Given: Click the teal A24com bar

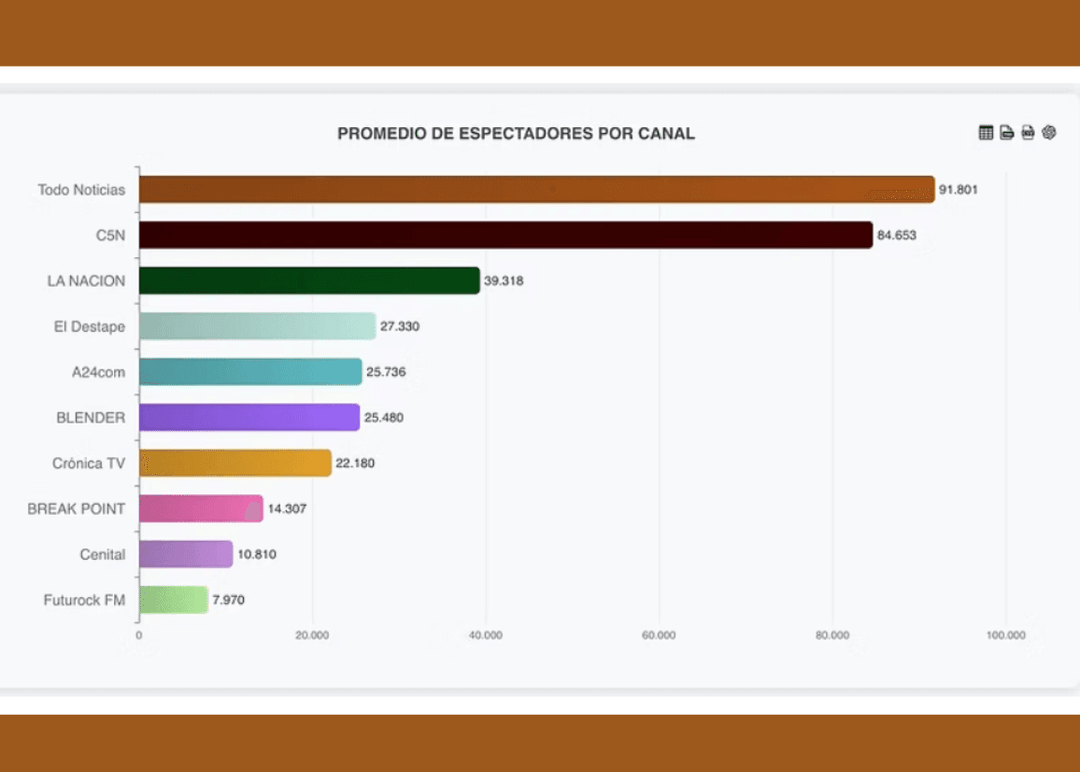Looking at the screenshot, I should (x=250, y=372).
